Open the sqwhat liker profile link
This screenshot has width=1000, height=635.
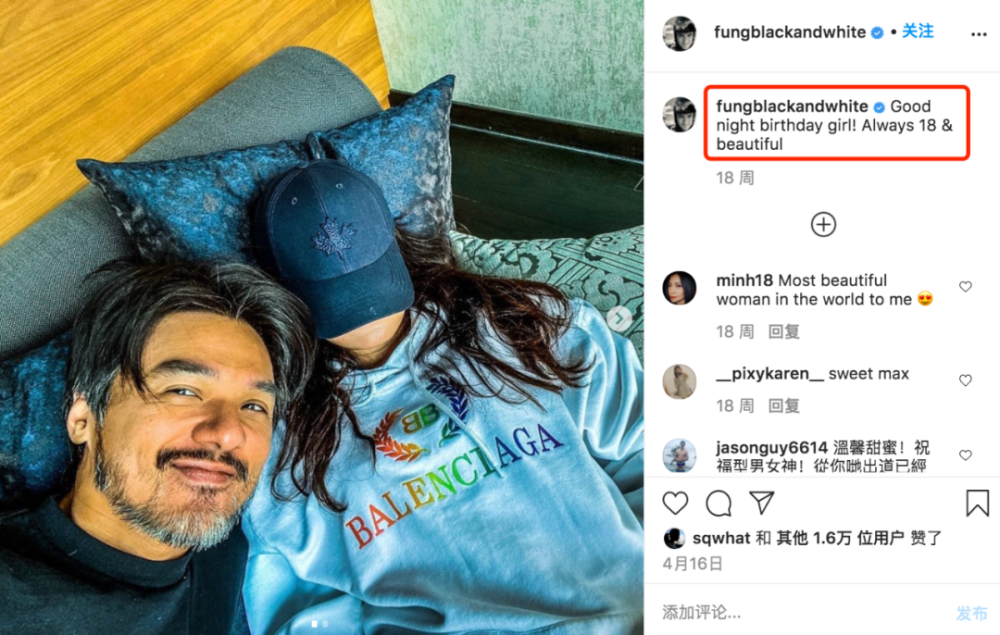click(x=721, y=538)
